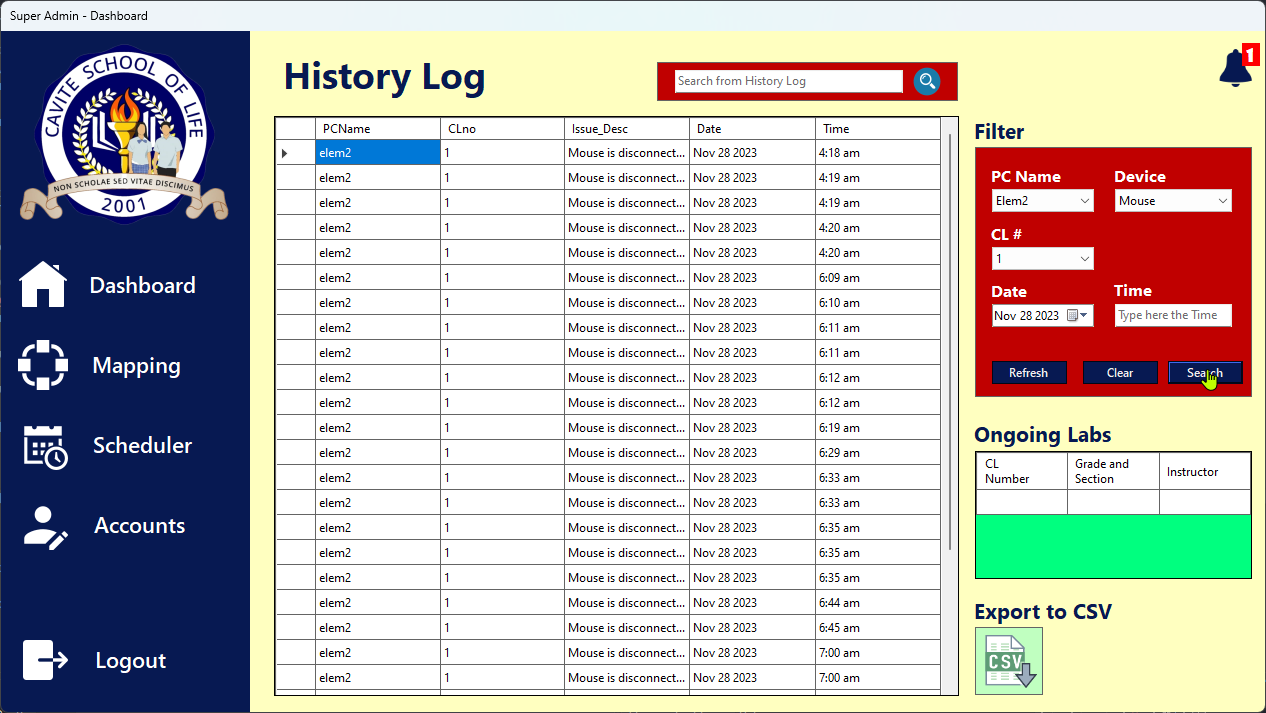The image size is (1266, 713).
Task: Click the Scheduler calendar icon
Action: tap(45, 446)
